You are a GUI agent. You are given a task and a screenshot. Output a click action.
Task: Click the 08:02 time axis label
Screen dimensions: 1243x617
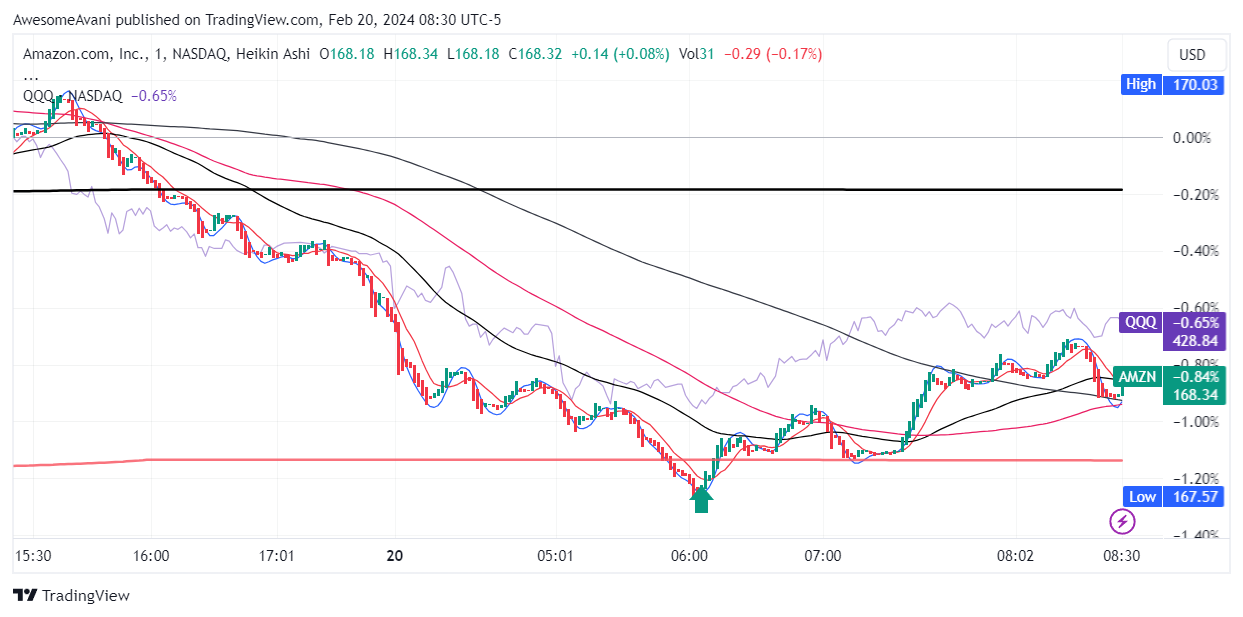tap(1016, 555)
